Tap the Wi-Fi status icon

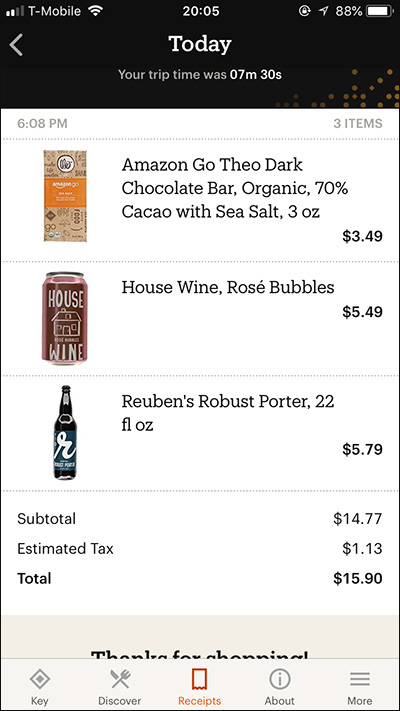96,11
